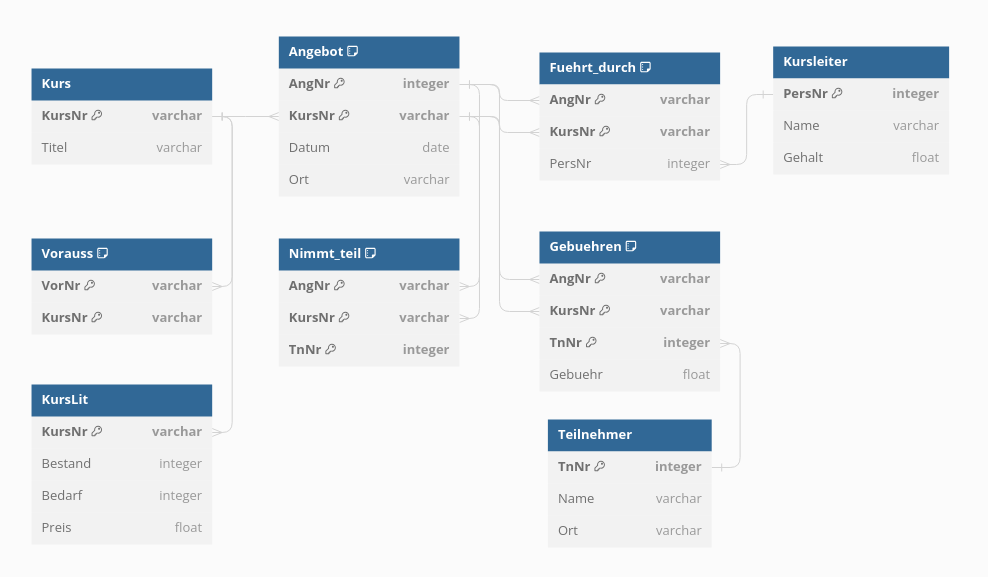Click the note icon beside Angebot table title
The height and width of the screenshot is (577, 988).
(353, 51)
